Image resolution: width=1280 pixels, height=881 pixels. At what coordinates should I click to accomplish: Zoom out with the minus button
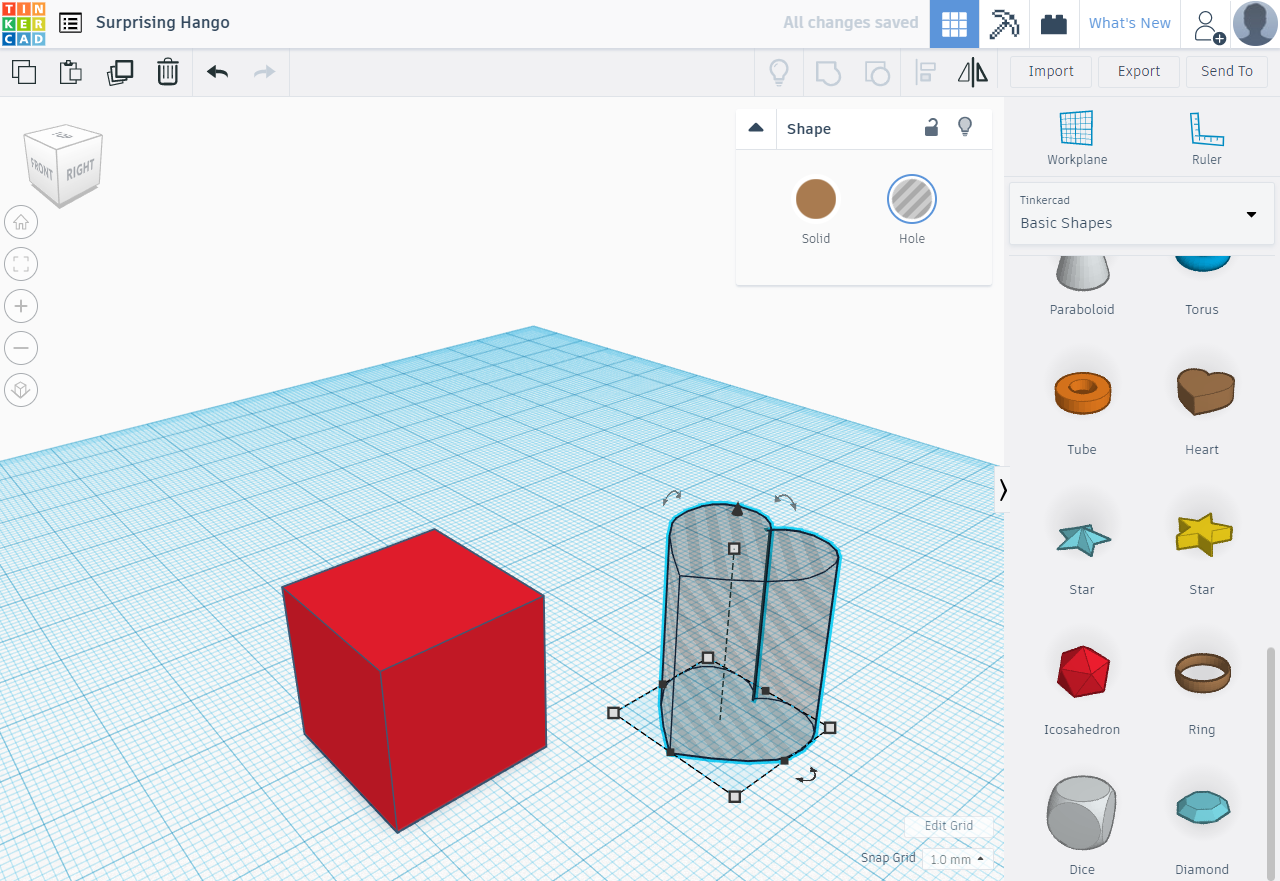pos(21,348)
